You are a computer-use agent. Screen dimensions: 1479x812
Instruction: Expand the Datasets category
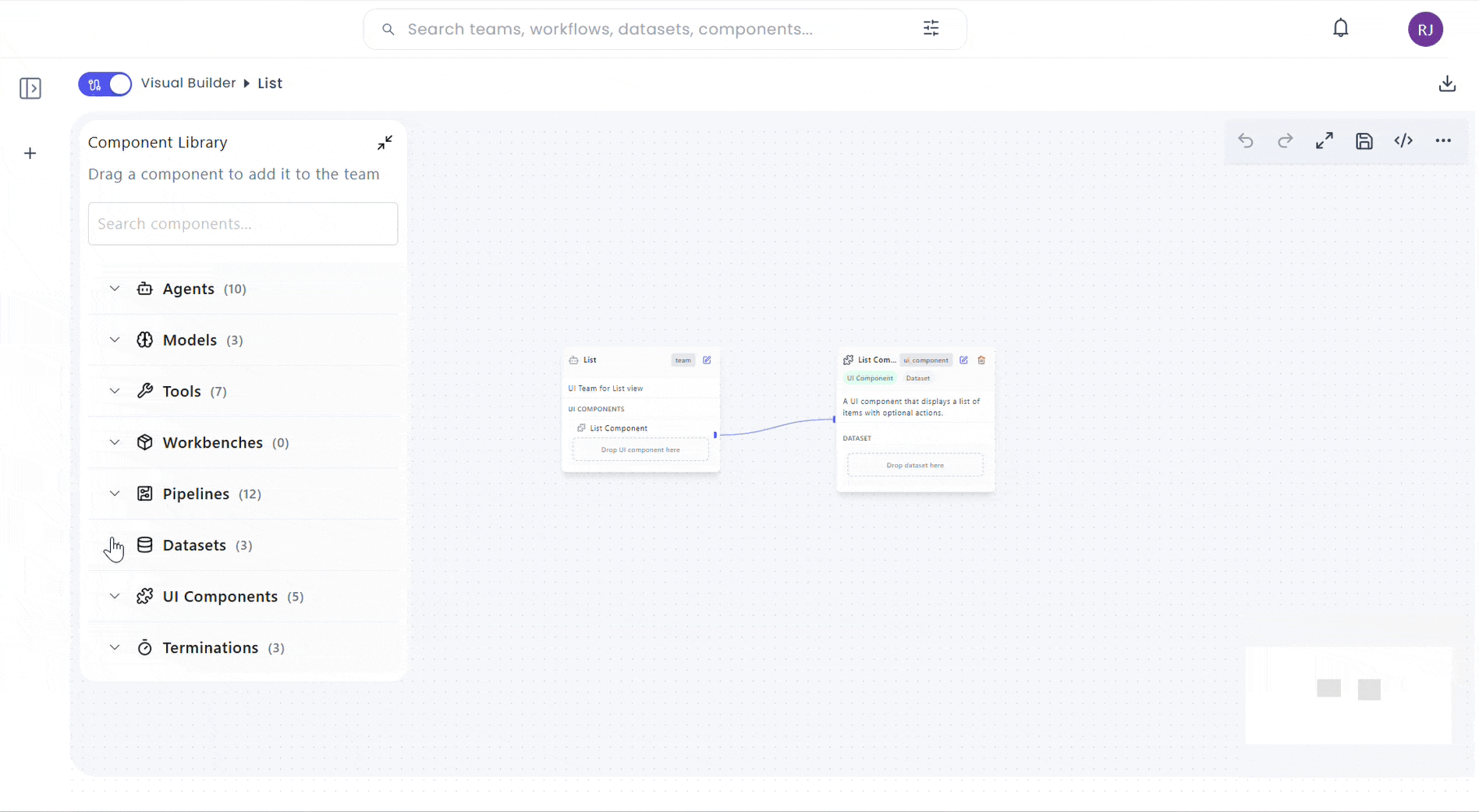coord(115,545)
